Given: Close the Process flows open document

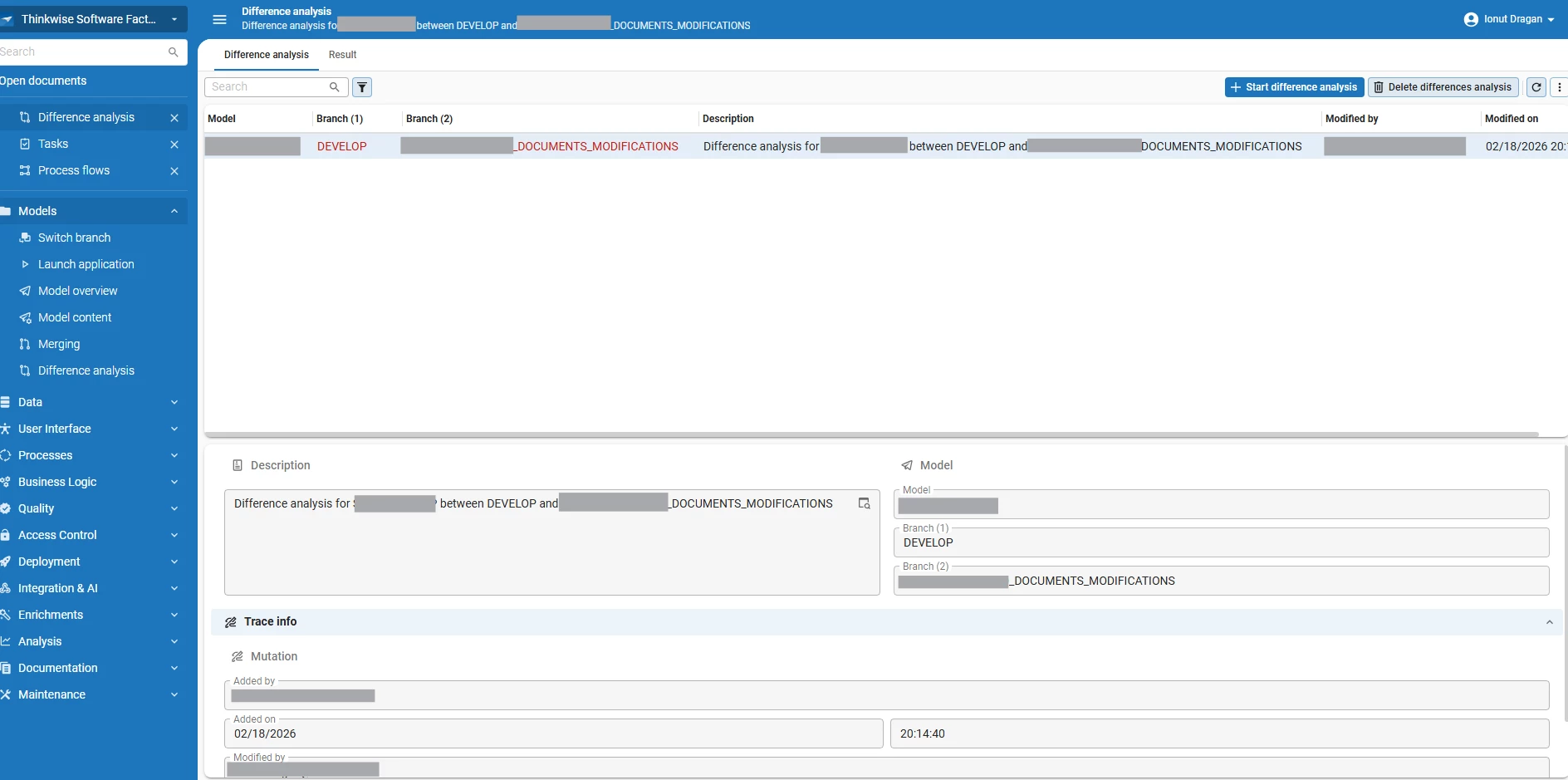Looking at the screenshot, I should [x=174, y=171].
